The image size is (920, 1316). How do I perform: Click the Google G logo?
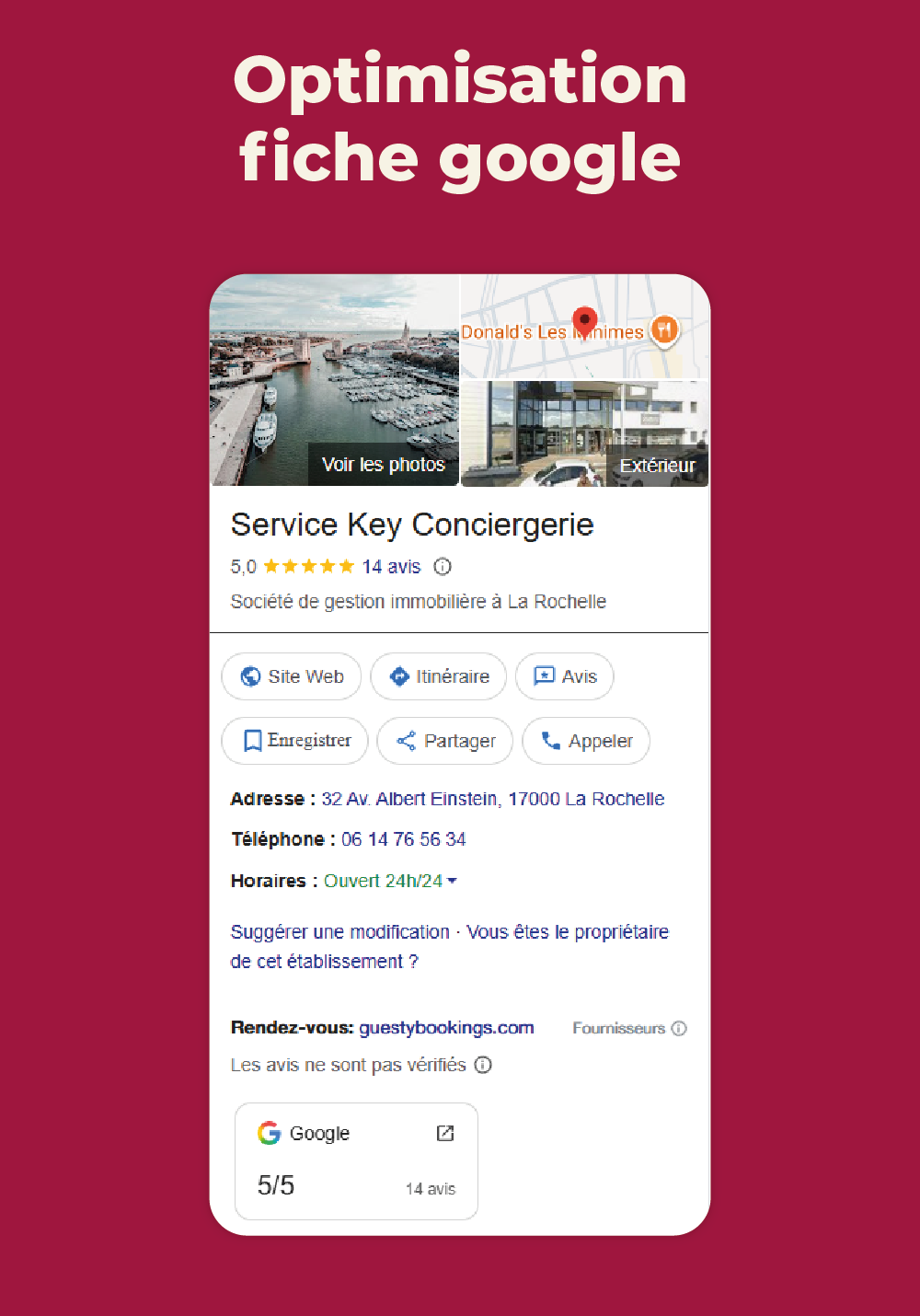(x=269, y=1133)
